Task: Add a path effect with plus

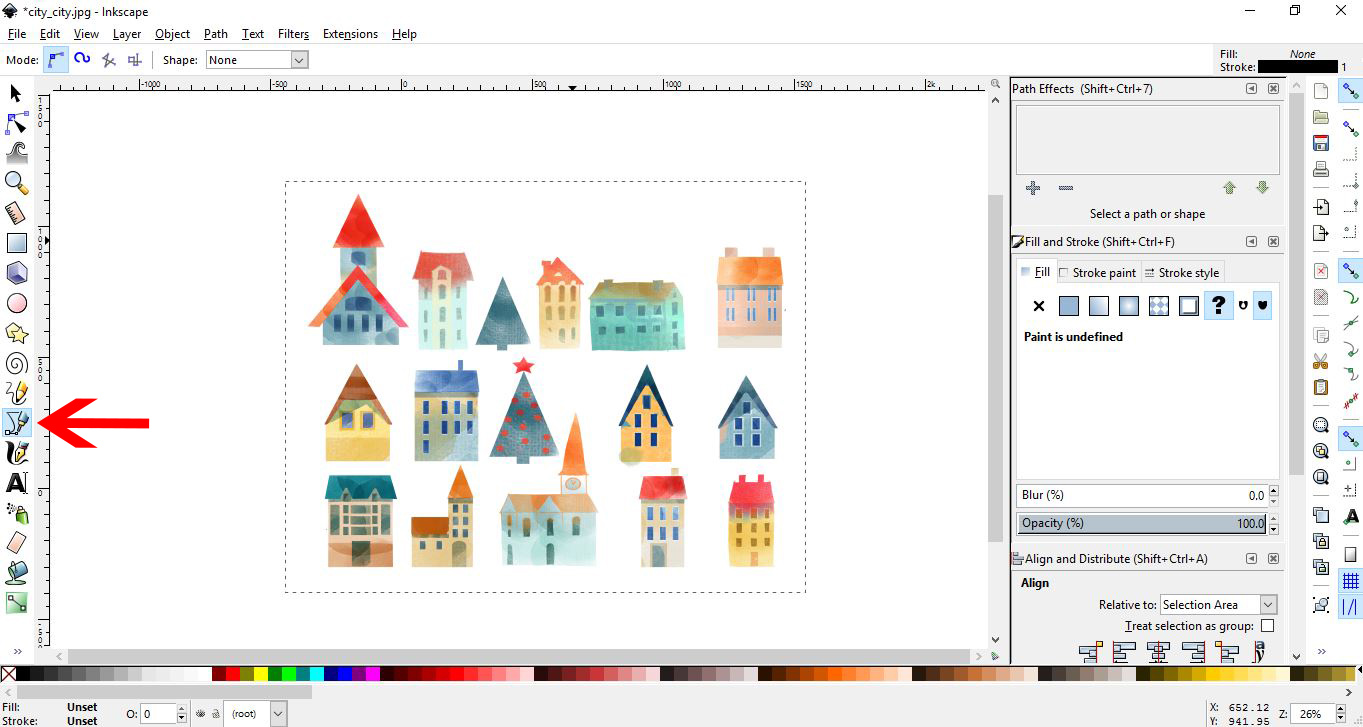Action: point(1032,188)
